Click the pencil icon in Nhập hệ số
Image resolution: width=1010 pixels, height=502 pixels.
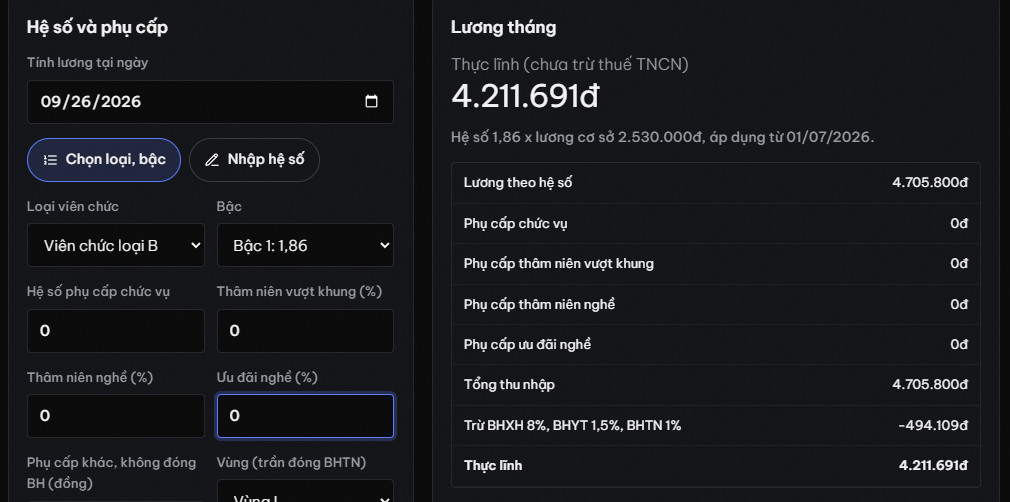coord(212,160)
